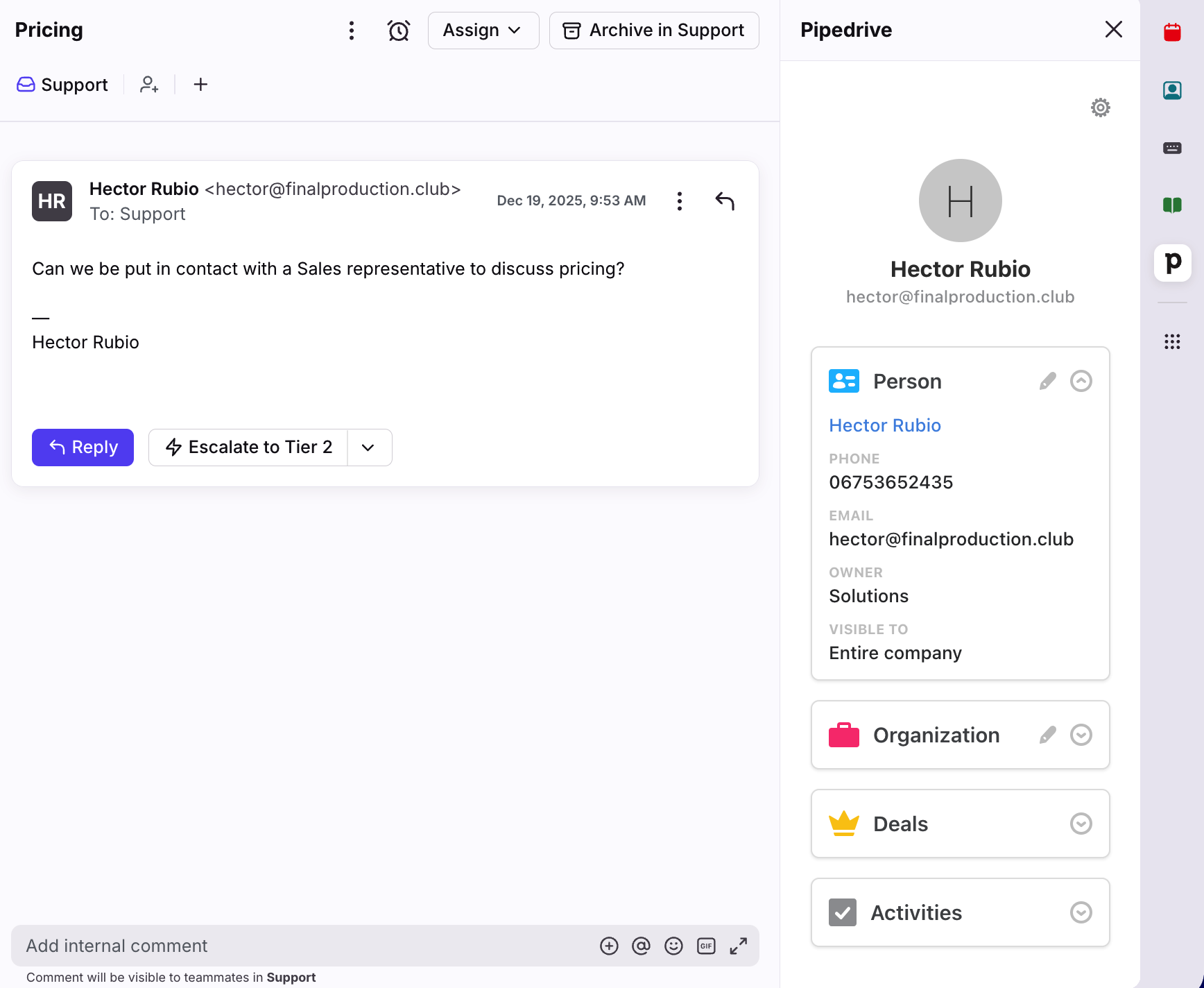The image size is (1204, 988).
Task: Click the add participant icon
Action: click(149, 85)
